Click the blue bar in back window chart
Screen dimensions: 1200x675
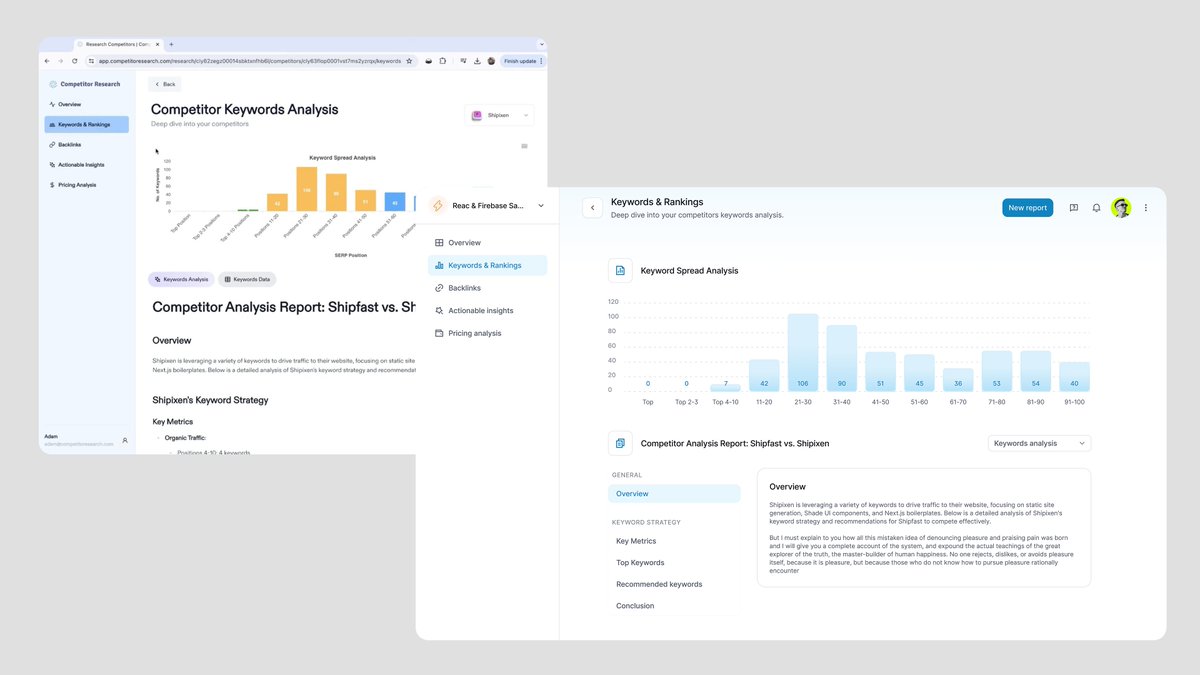395,202
